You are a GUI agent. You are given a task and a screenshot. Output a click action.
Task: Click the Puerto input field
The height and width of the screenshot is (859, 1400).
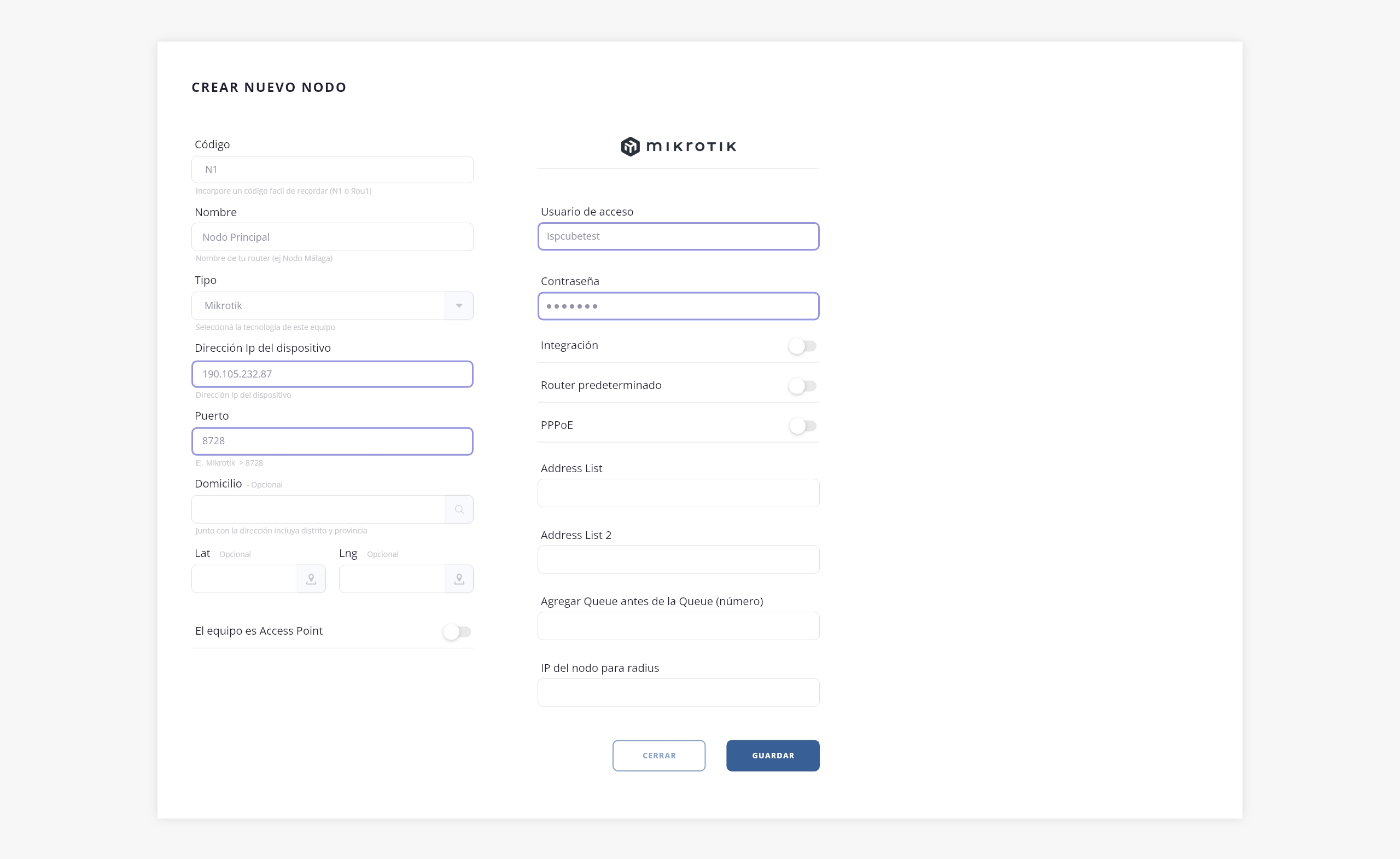pyautogui.click(x=332, y=441)
